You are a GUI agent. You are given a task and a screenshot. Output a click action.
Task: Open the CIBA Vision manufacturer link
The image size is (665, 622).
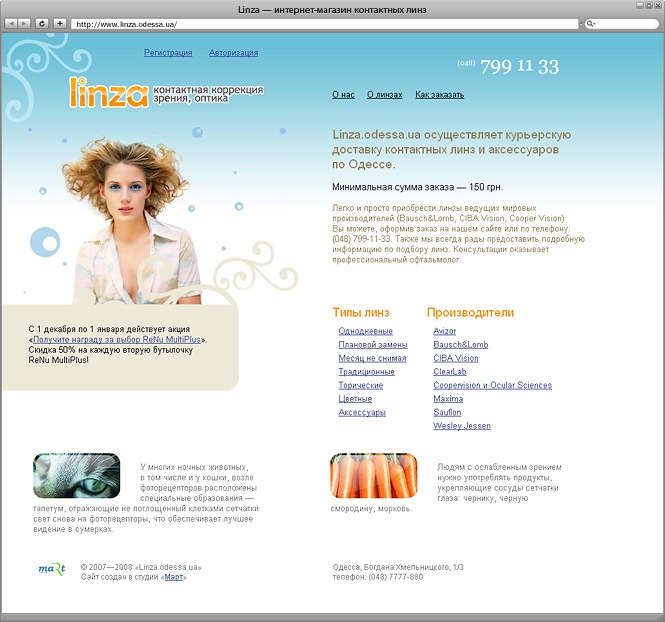click(x=456, y=358)
